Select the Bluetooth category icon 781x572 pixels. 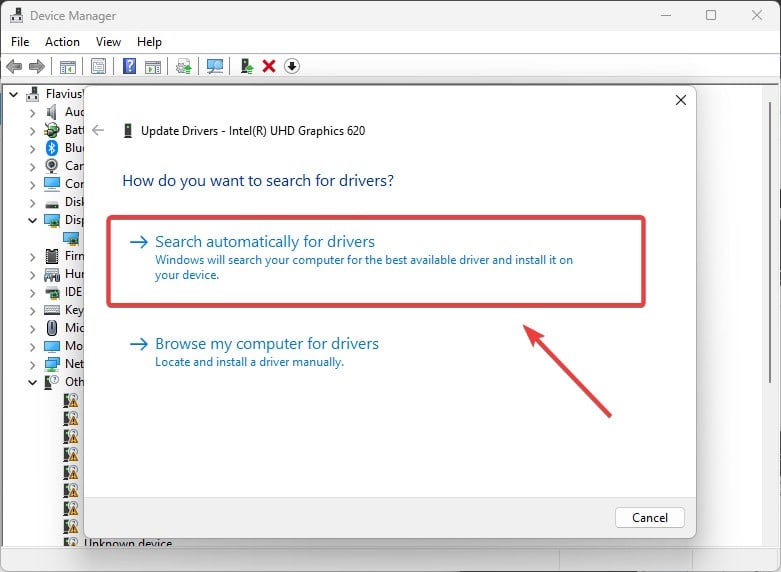tap(52, 148)
